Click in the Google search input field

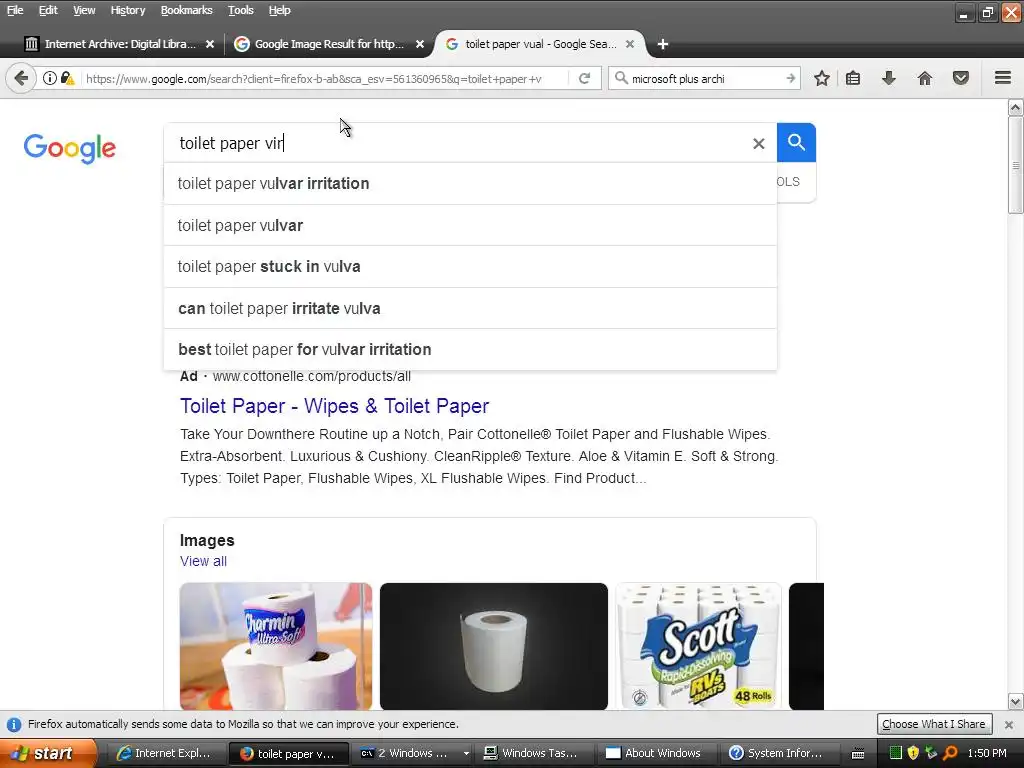[457, 143]
